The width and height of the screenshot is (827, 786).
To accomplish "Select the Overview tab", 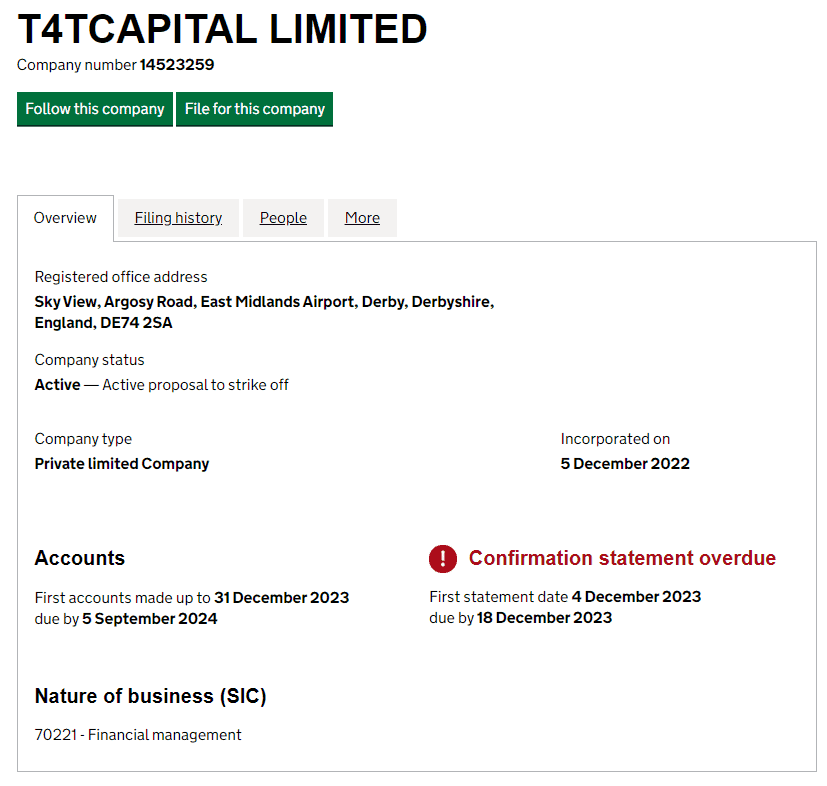I will 65,217.
